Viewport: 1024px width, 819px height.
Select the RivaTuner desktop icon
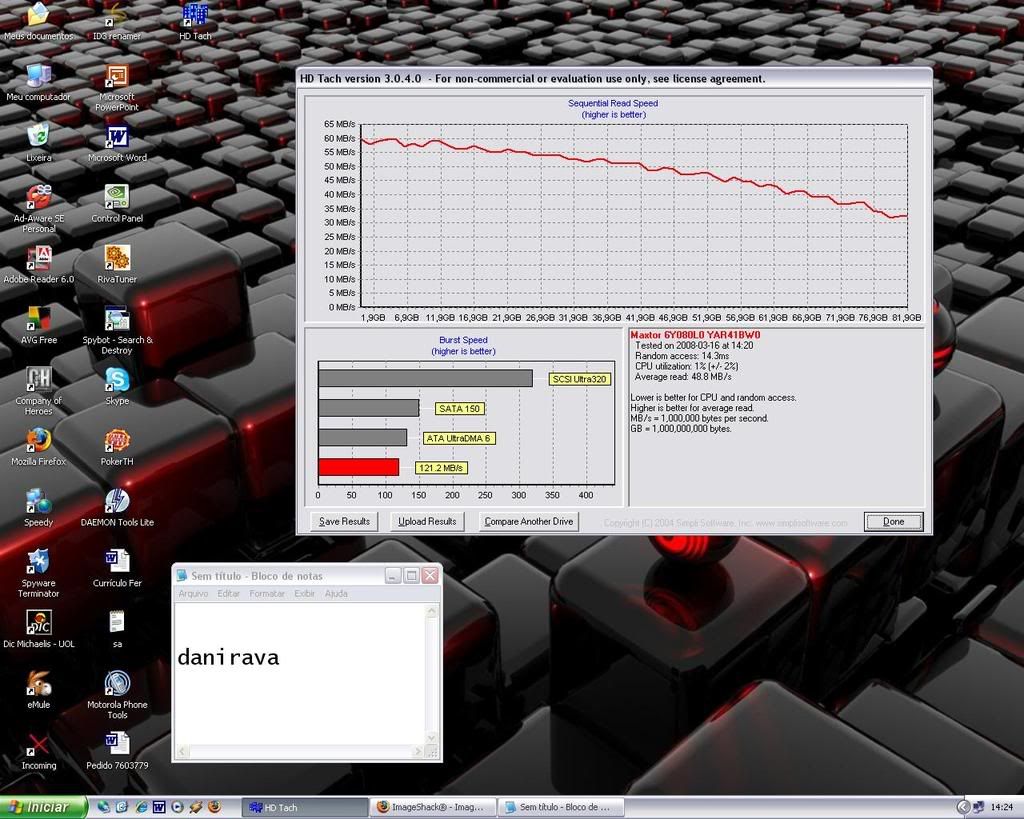(117, 258)
